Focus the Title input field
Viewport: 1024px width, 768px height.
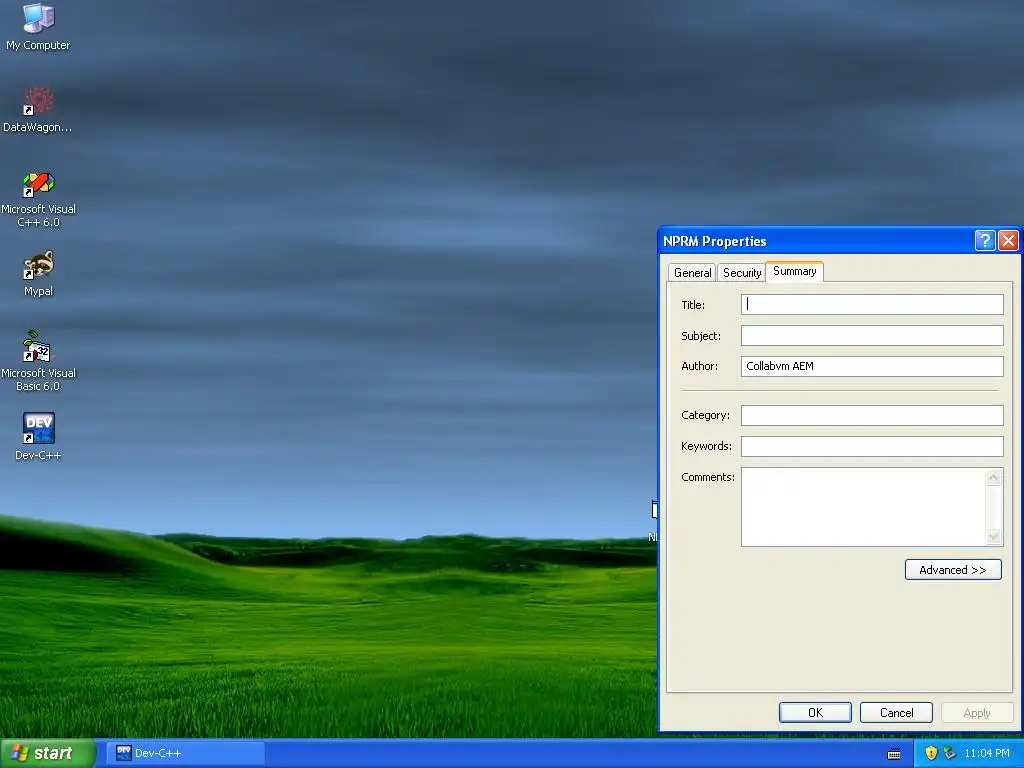[872, 304]
